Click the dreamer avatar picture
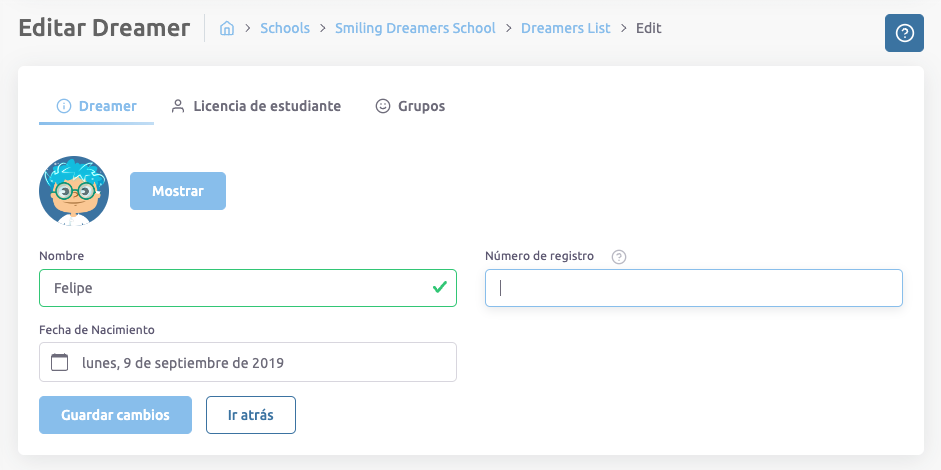 click(74, 190)
